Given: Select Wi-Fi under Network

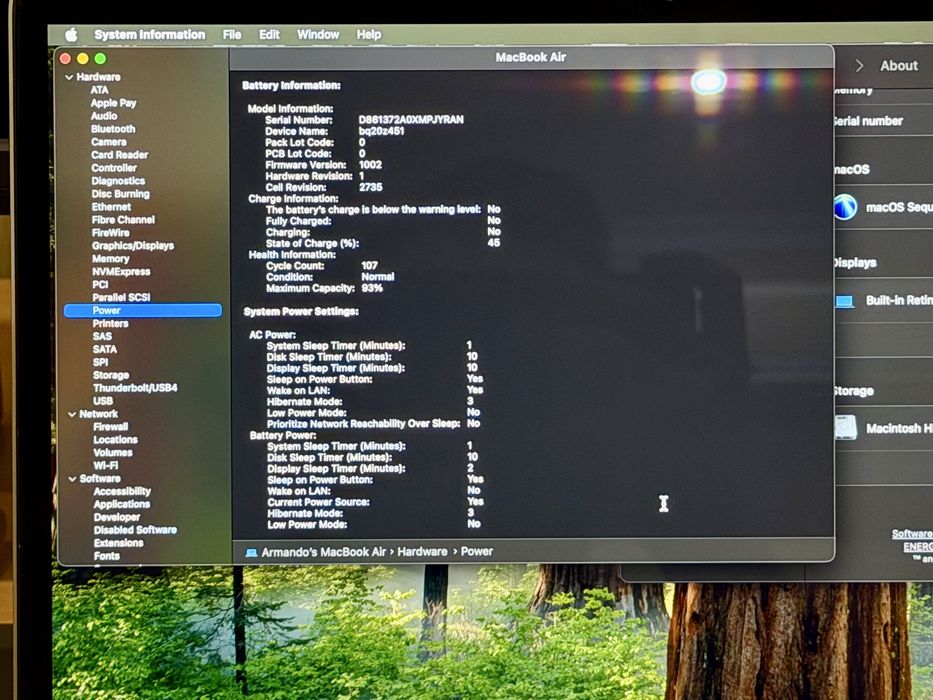Looking at the screenshot, I should pos(106,466).
